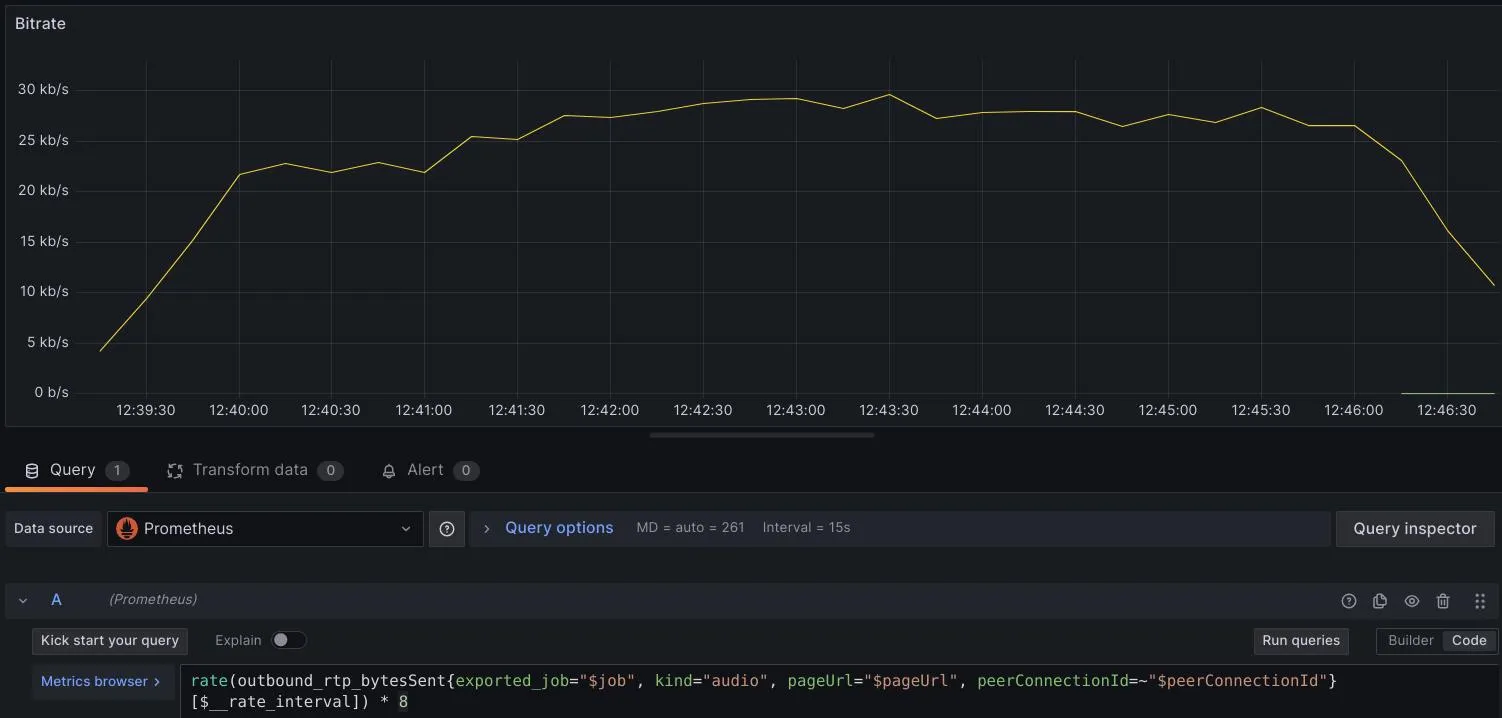Duplicate query A using the copy icon
1502x718 pixels.
click(x=1380, y=600)
